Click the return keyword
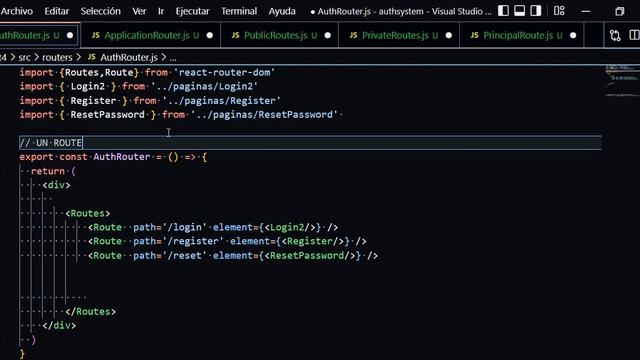Screen dimensions: 640x360 [48, 171]
